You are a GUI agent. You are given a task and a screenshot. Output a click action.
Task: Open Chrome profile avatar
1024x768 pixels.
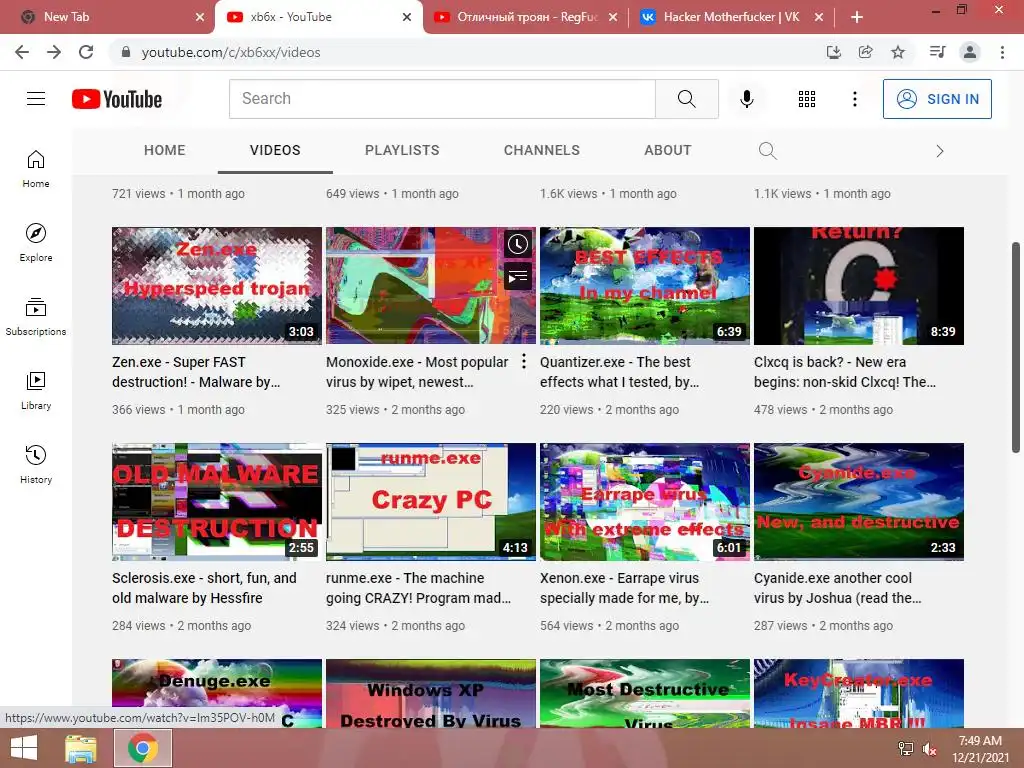point(970,52)
